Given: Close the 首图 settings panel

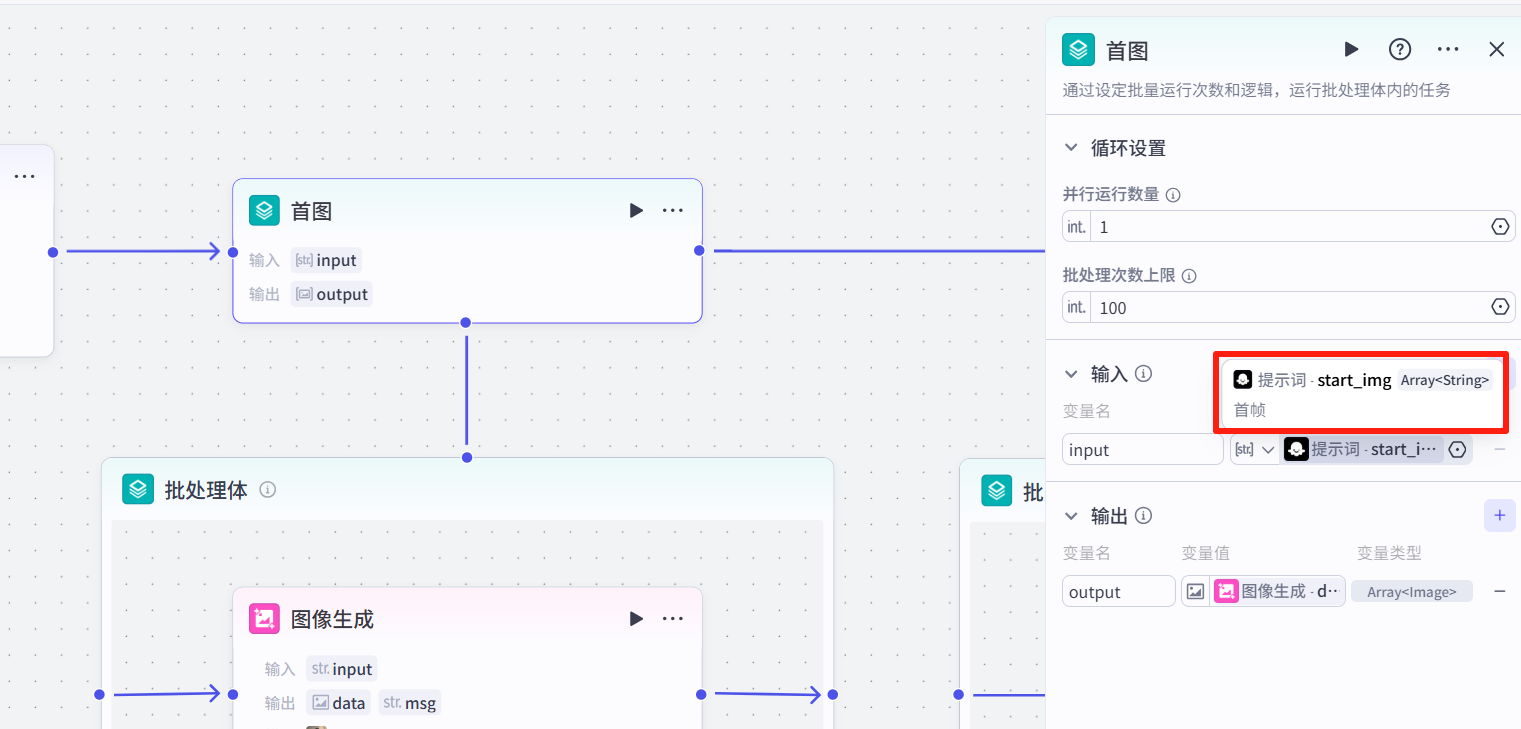Looking at the screenshot, I should coord(1497,49).
